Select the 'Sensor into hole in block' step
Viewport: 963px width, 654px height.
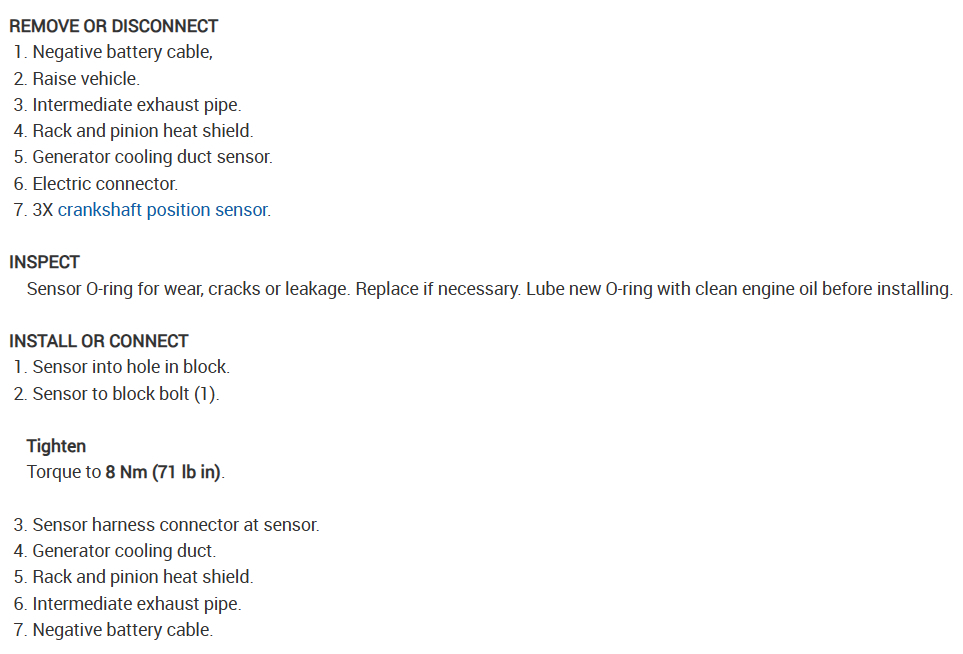131,367
